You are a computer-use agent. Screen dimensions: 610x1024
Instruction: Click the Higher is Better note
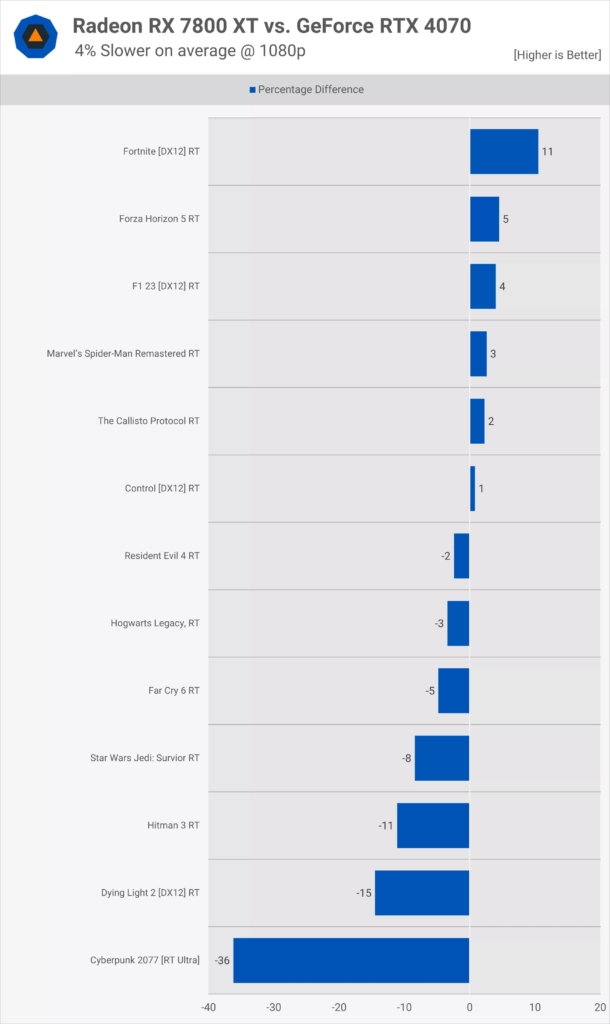coord(557,54)
